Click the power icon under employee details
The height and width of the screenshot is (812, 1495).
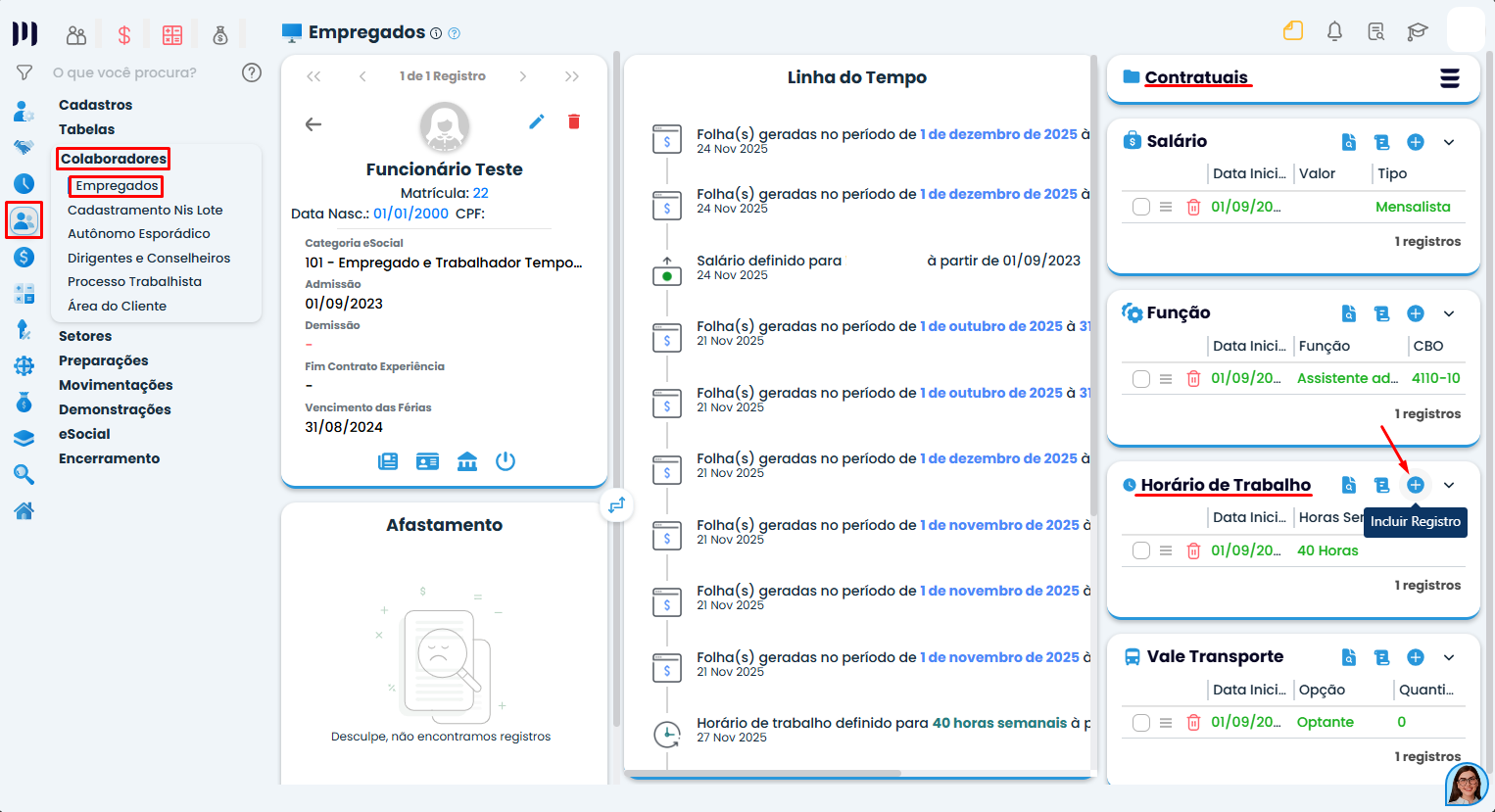(506, 461)
